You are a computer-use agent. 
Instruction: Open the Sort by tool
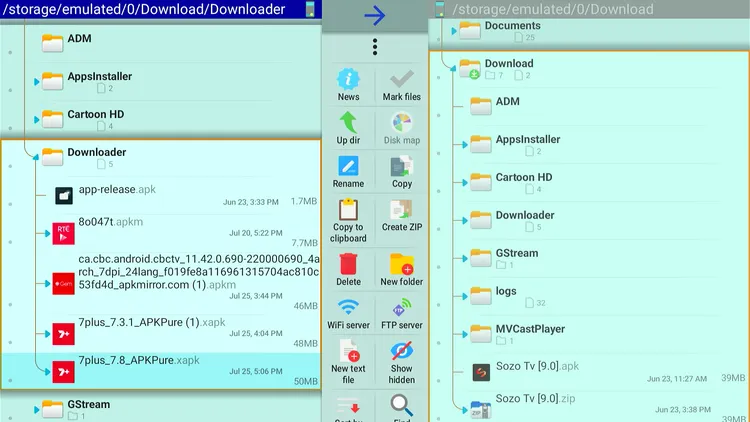(x=348, y=406)
